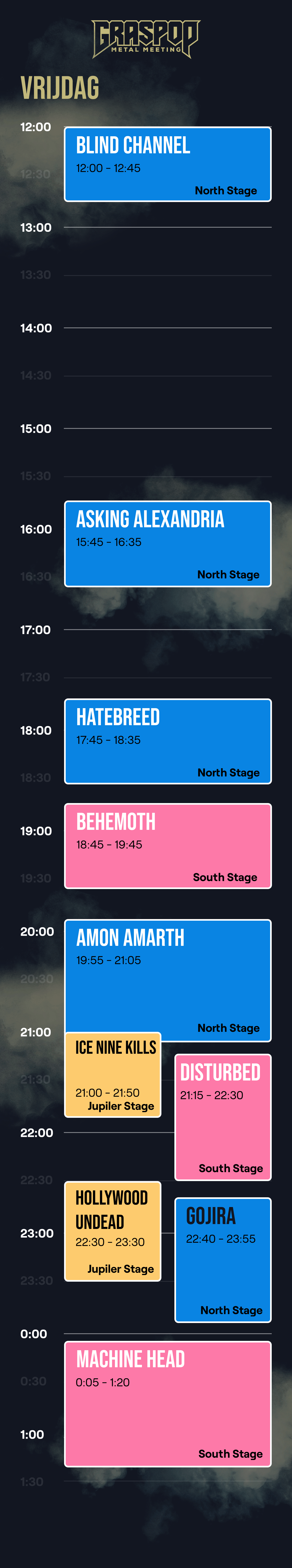Click the 0:00 midnight time marker

click(x=33, y=1334)
